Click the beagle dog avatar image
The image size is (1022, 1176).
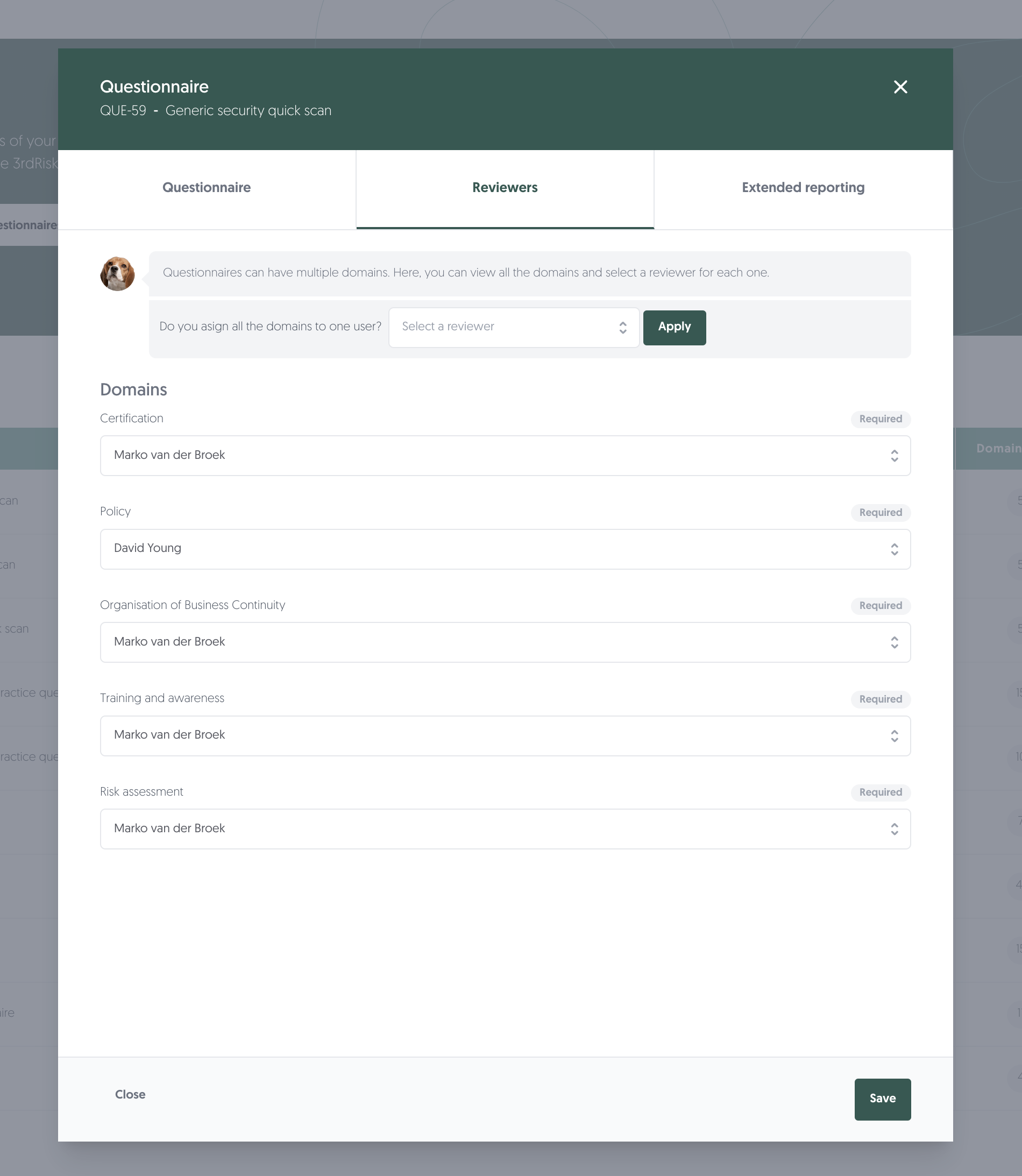click(117, 274)
